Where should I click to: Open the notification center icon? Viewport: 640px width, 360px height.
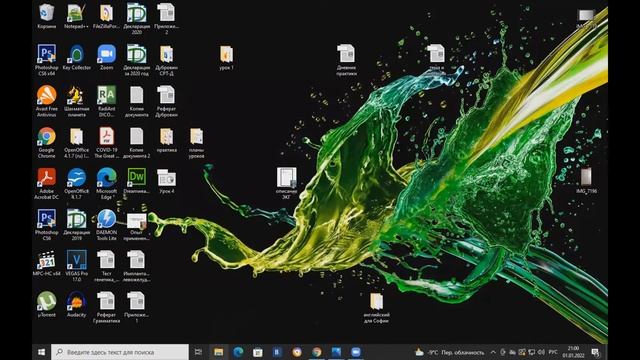pos(595,352)
